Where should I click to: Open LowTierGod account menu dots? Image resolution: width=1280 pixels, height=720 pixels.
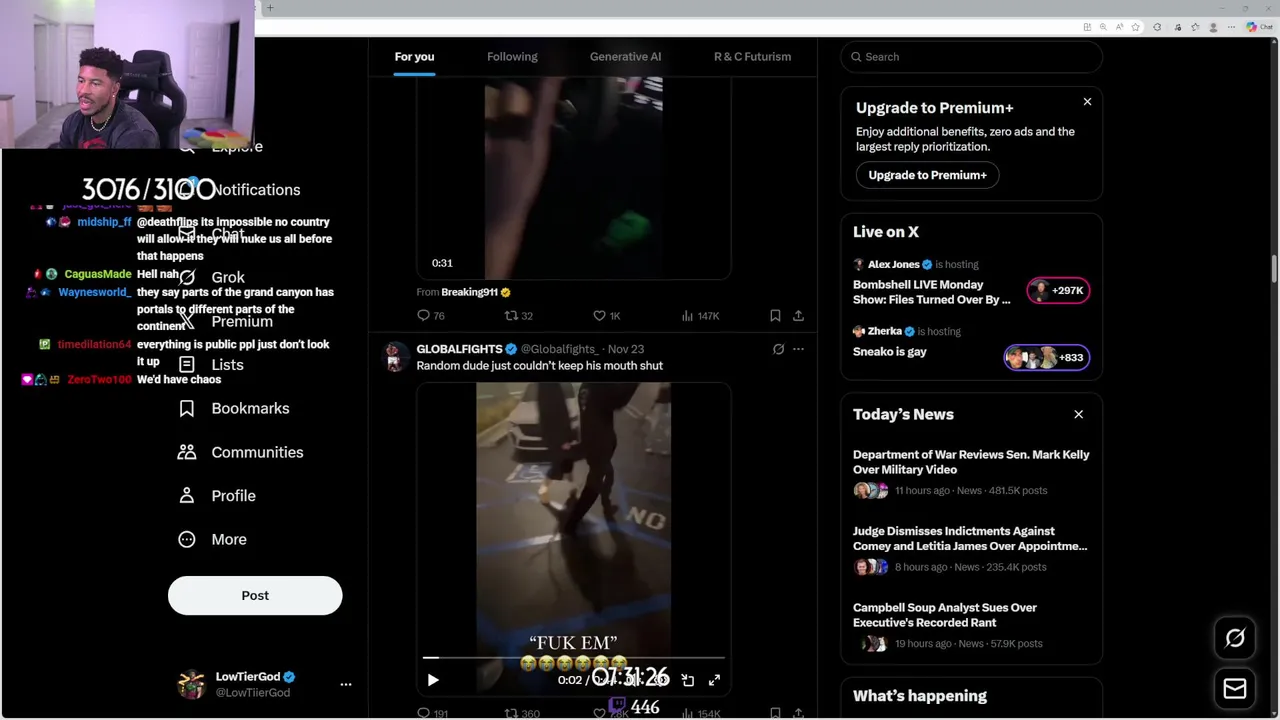pos(346,685)
